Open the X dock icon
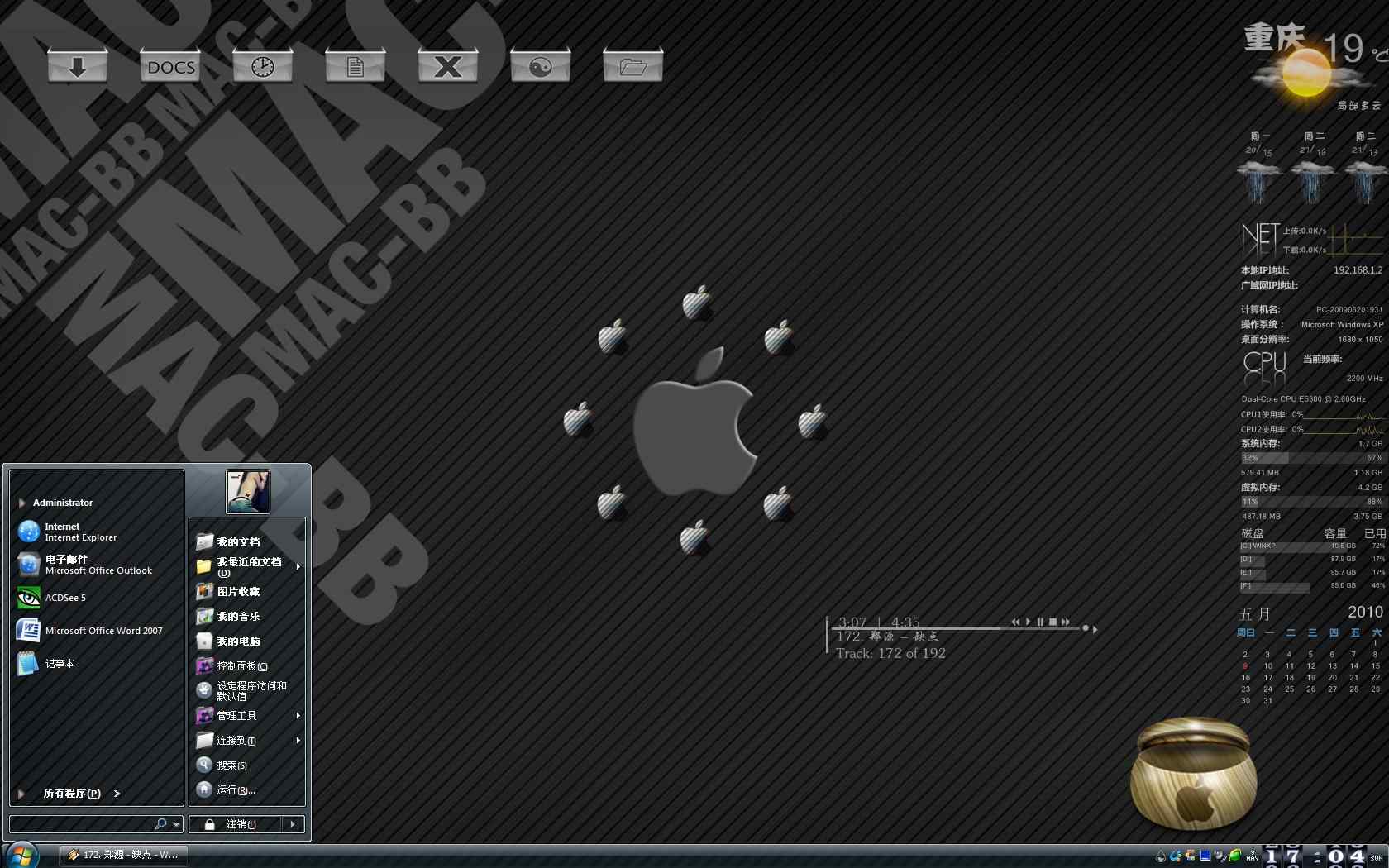Image resolution: width=1389 pixels, height=868 pixels. [x=448, y=65]
